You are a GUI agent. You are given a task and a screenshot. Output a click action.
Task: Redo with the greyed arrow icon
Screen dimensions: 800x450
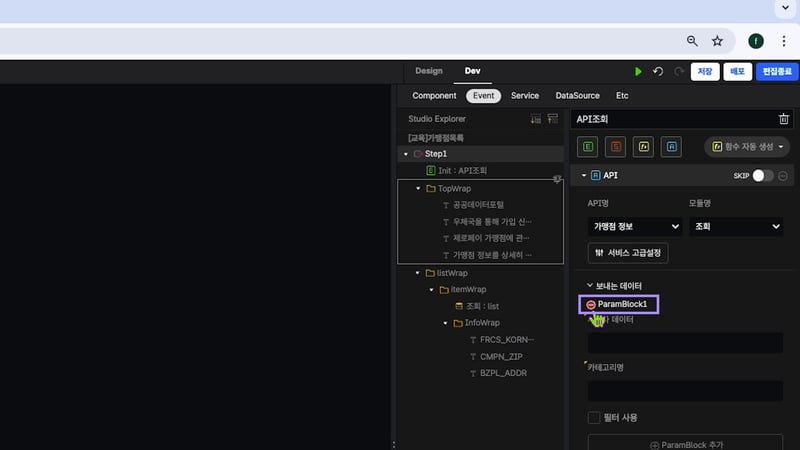pos(679,71)
